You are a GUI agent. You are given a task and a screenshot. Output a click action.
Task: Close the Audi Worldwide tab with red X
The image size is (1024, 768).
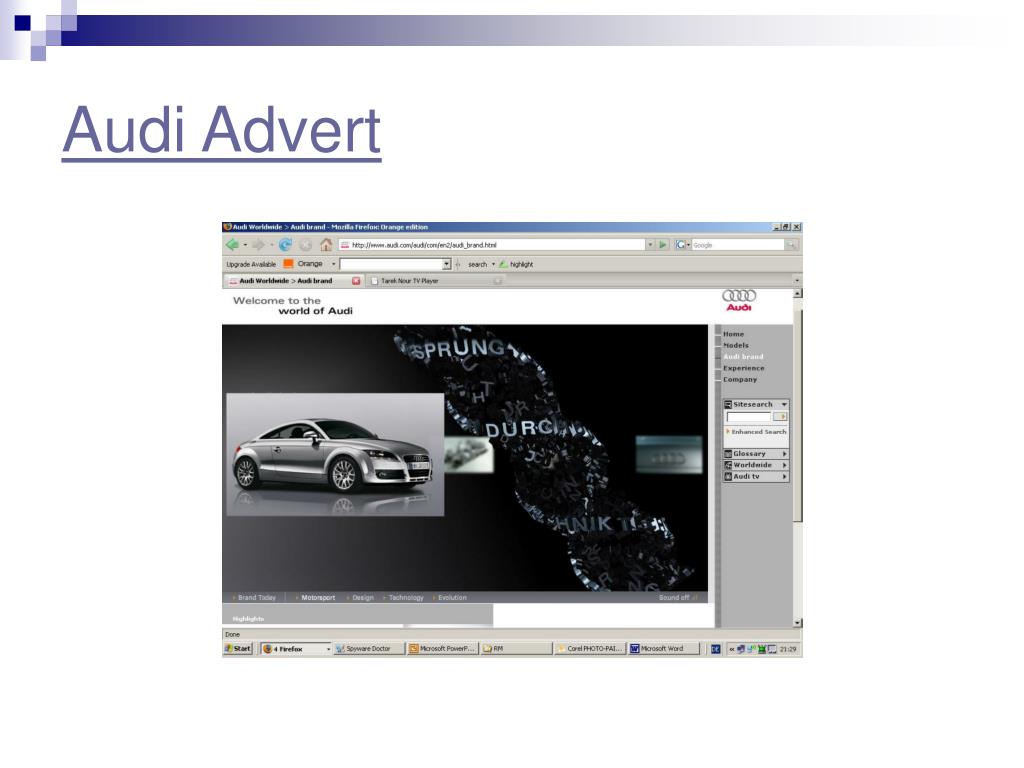click(356, 281)
